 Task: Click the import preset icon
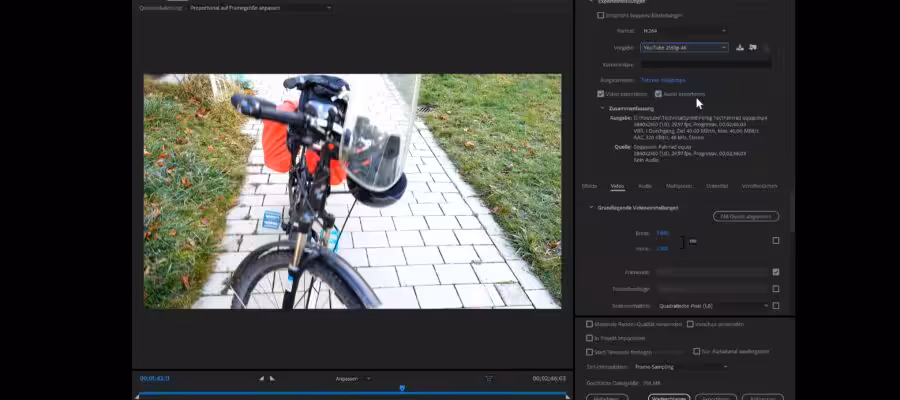coord(752,47)
